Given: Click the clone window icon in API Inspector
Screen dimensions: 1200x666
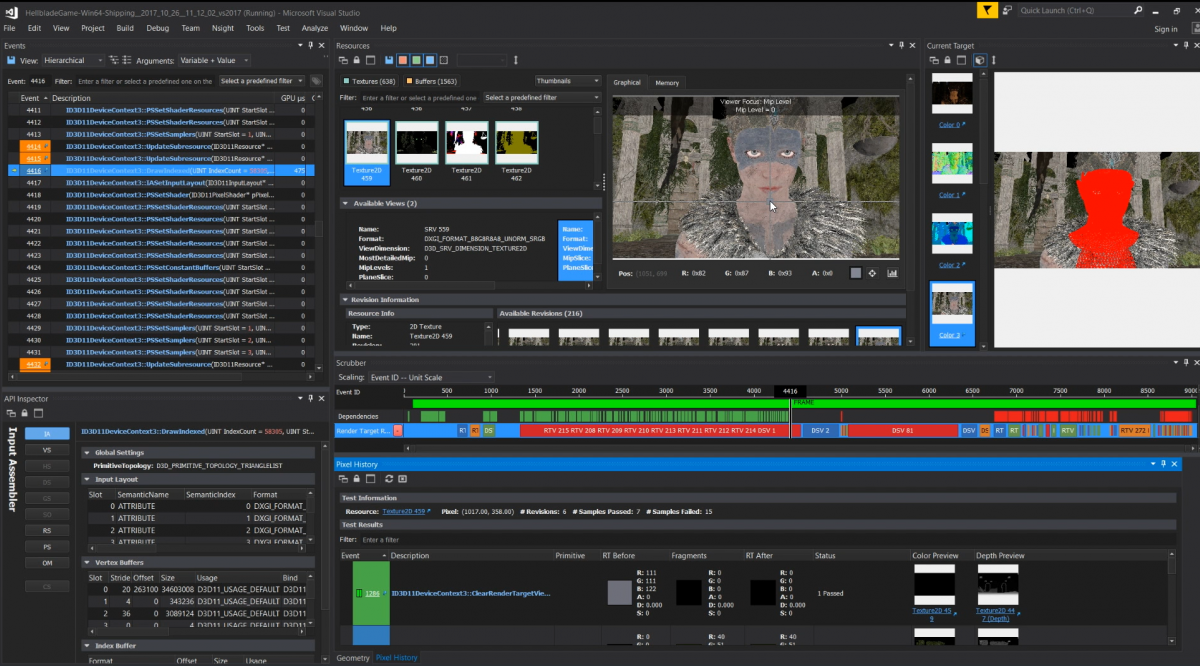Looking at the screenshot, I should 11,413.
